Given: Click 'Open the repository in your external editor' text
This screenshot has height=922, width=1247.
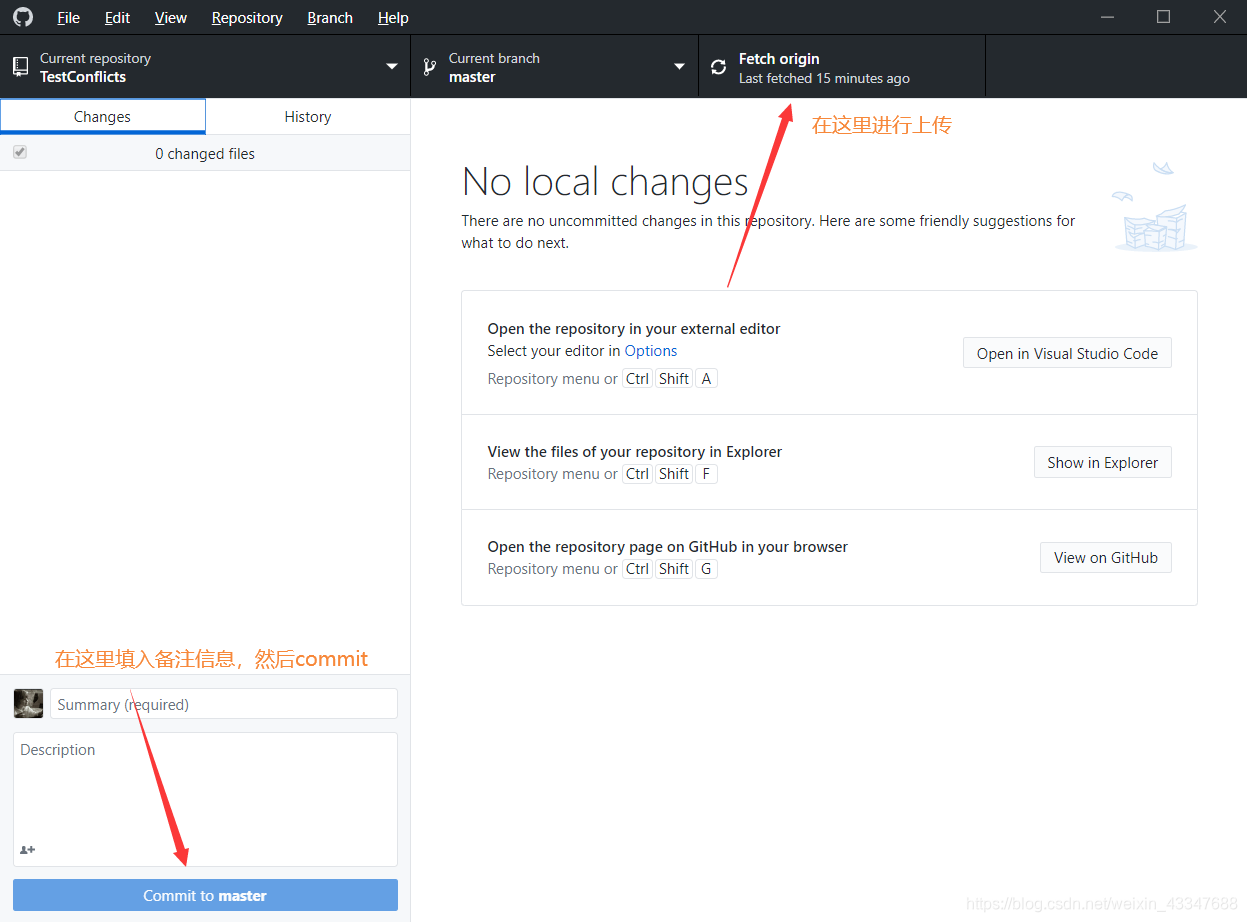Looking at the screenshot, I should click(634, 329).
